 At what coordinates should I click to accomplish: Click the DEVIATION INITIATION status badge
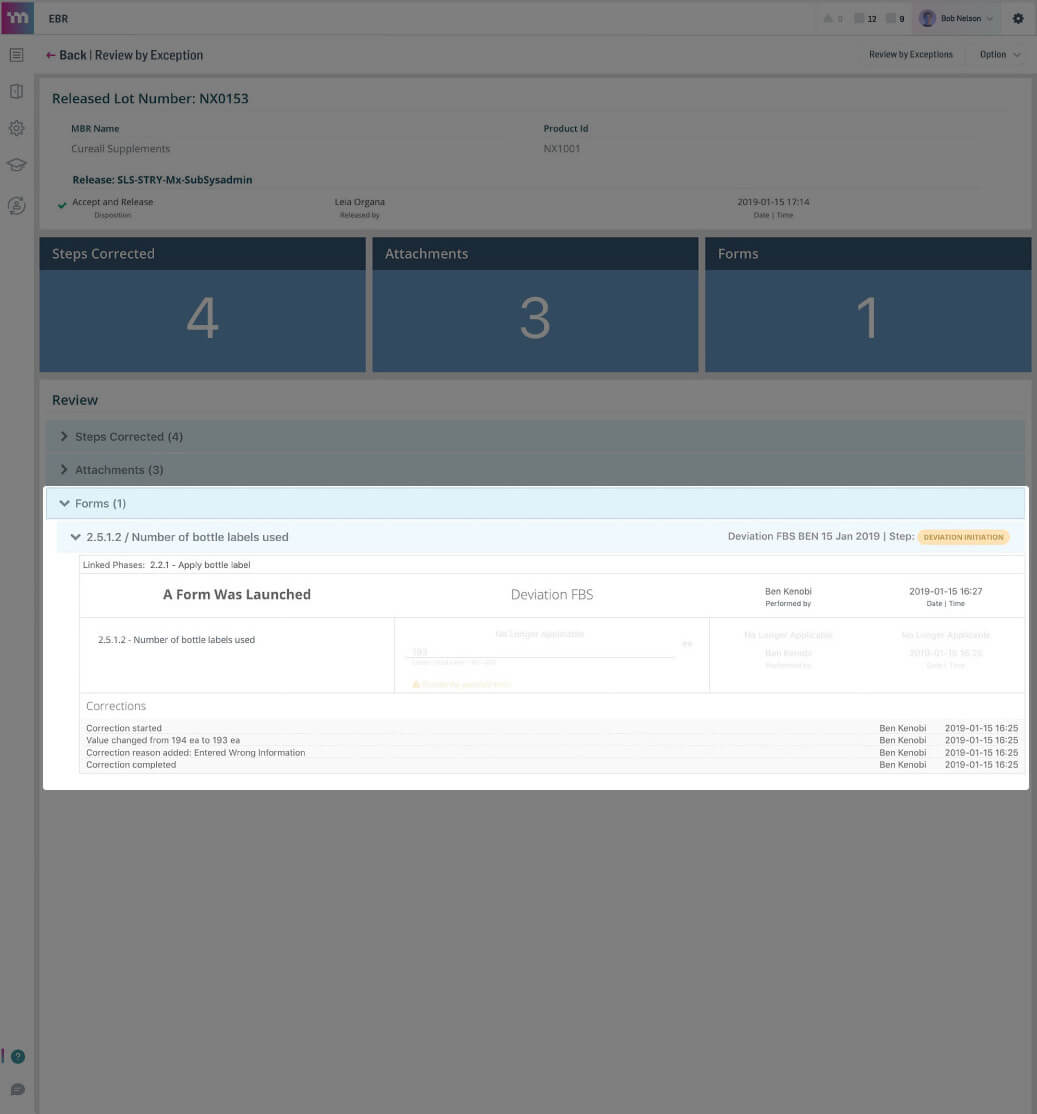963,537
